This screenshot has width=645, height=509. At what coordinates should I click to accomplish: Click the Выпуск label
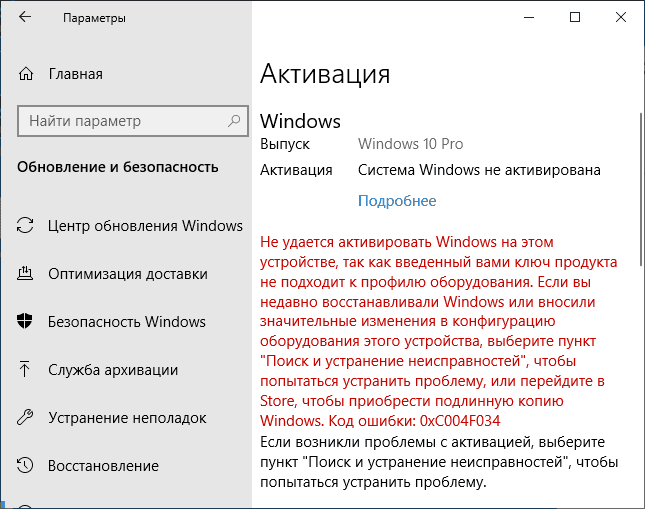pyautogui.click(x=285, y=144)
